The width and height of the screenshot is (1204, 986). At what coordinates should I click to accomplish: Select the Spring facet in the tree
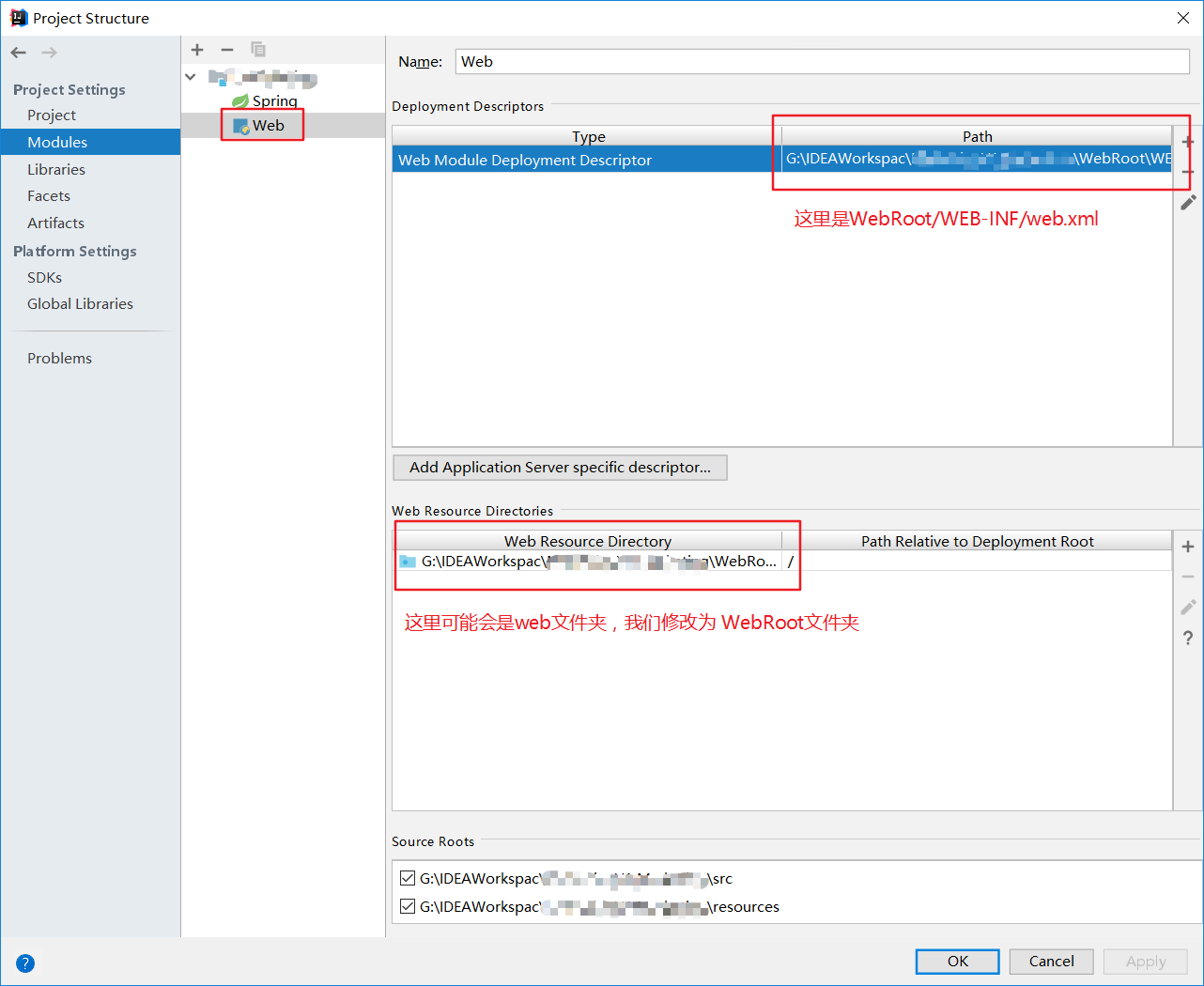click(274, 100)
